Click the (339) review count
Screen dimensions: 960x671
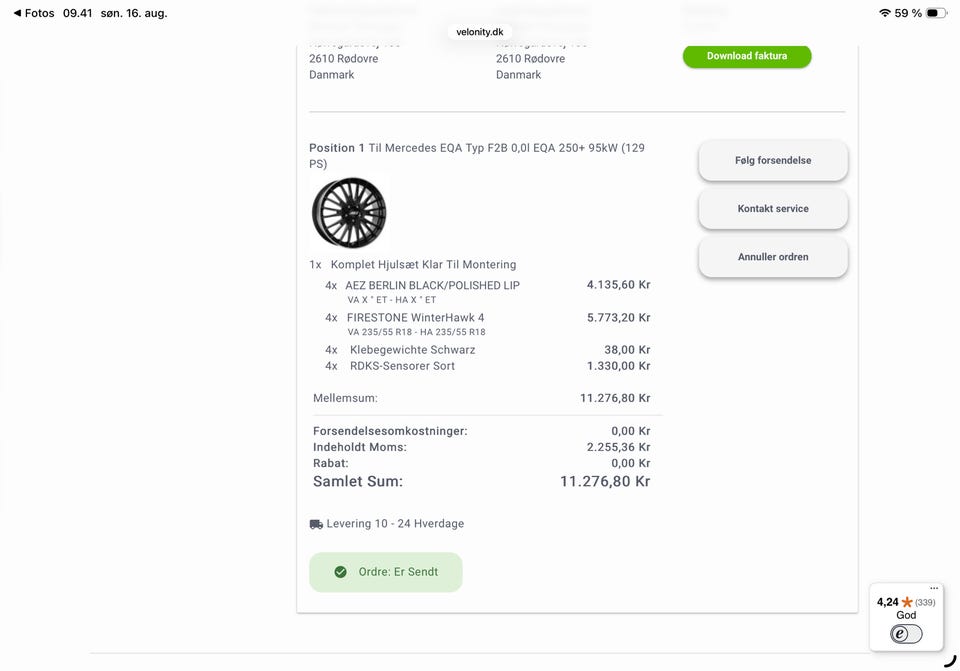pyautogui.click(x=925, y=602)
